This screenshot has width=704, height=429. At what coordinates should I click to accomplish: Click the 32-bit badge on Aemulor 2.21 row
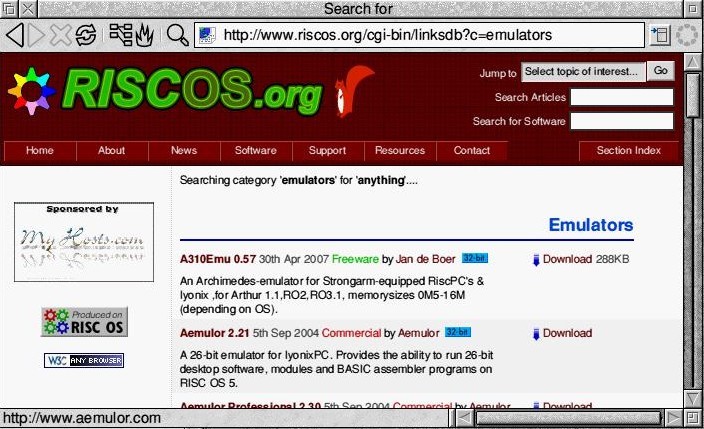pyautogui.click(x=458, y=332)
